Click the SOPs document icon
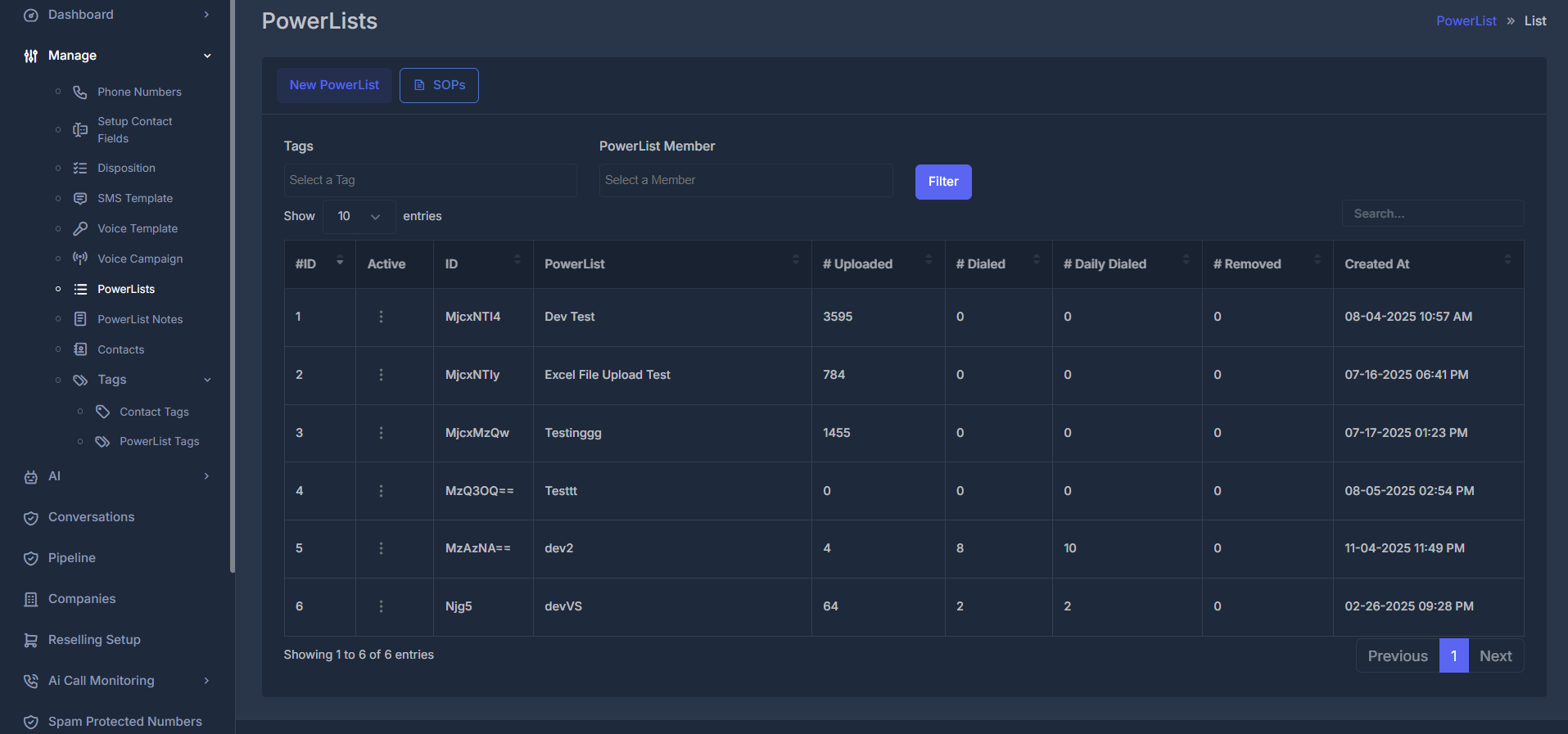This screenshot has height=734, width=1568. click(x=419, y=85)
